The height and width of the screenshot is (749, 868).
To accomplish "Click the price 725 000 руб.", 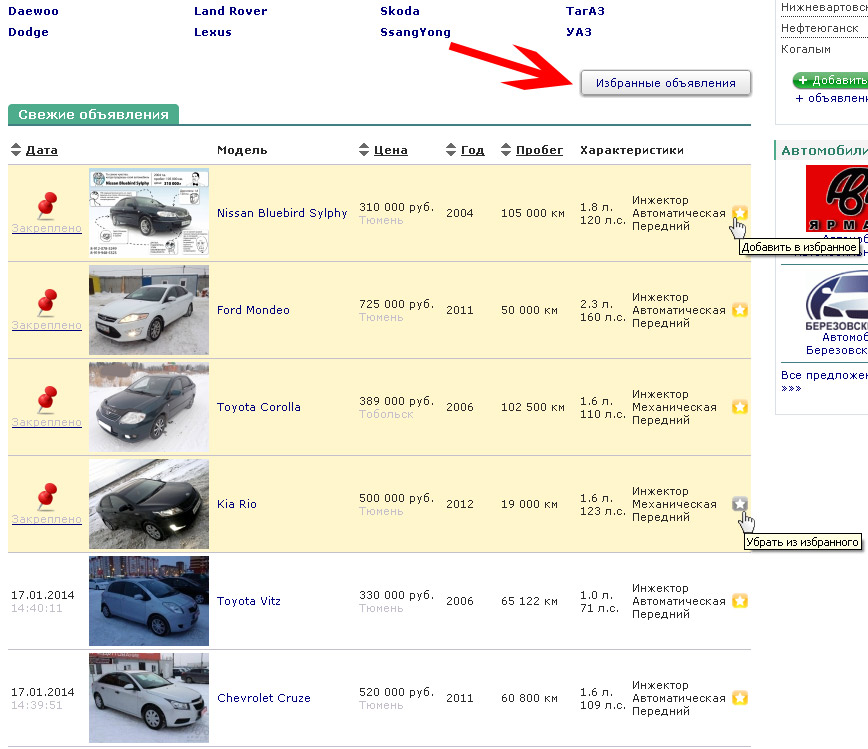I will [396, 304].
